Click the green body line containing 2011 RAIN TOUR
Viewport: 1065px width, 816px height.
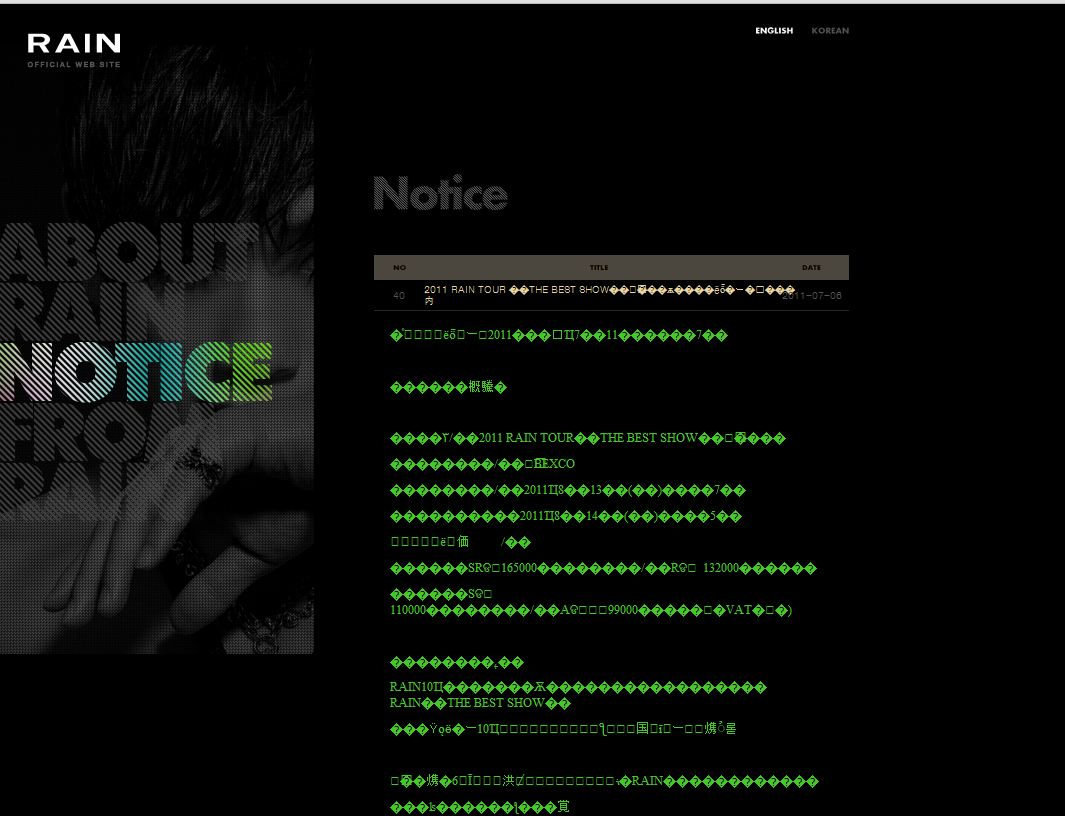pos(587,438)
